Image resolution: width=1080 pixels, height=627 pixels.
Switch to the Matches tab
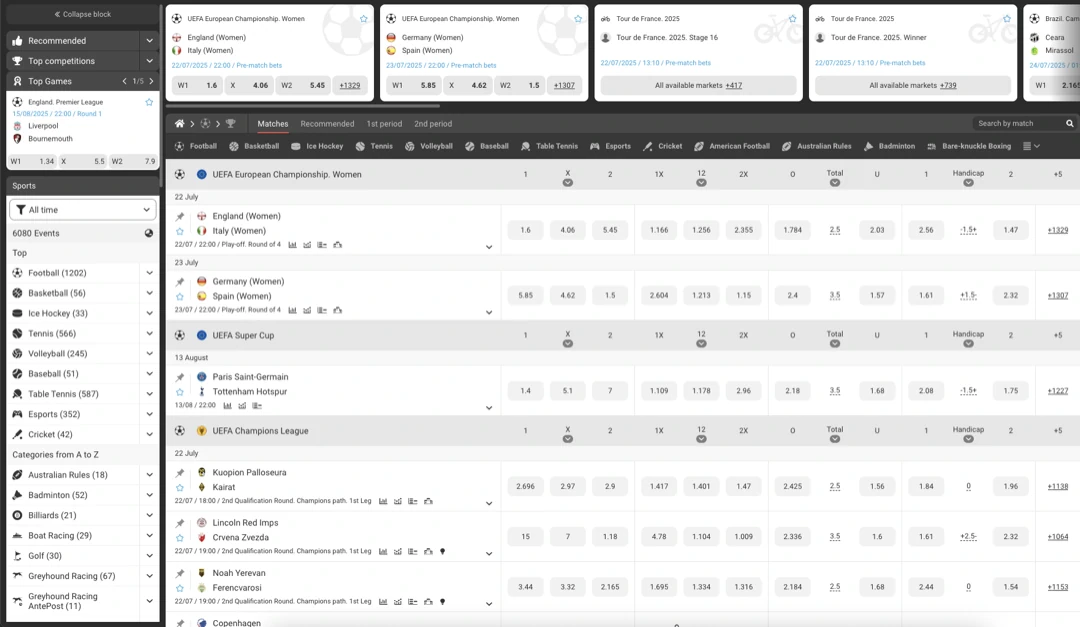tap(273, 124)
